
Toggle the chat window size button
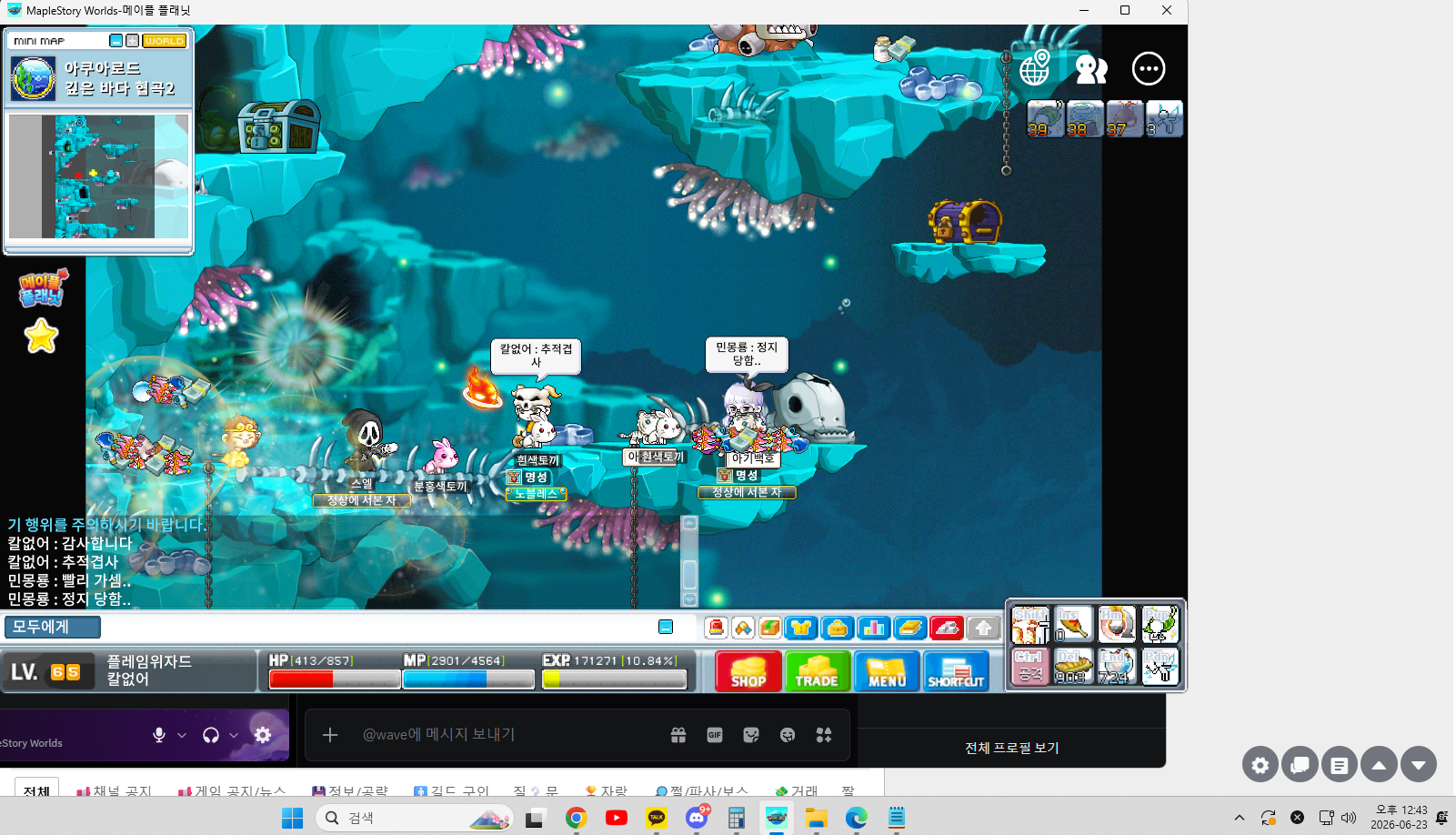click(x=666, y=627)
